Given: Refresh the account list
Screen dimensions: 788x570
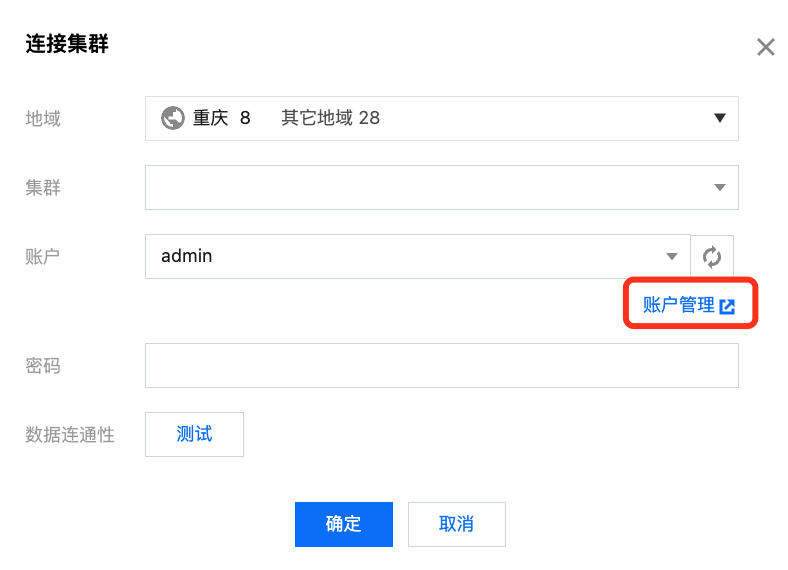Looking at the screenshot, I should (x=712, y=256).
